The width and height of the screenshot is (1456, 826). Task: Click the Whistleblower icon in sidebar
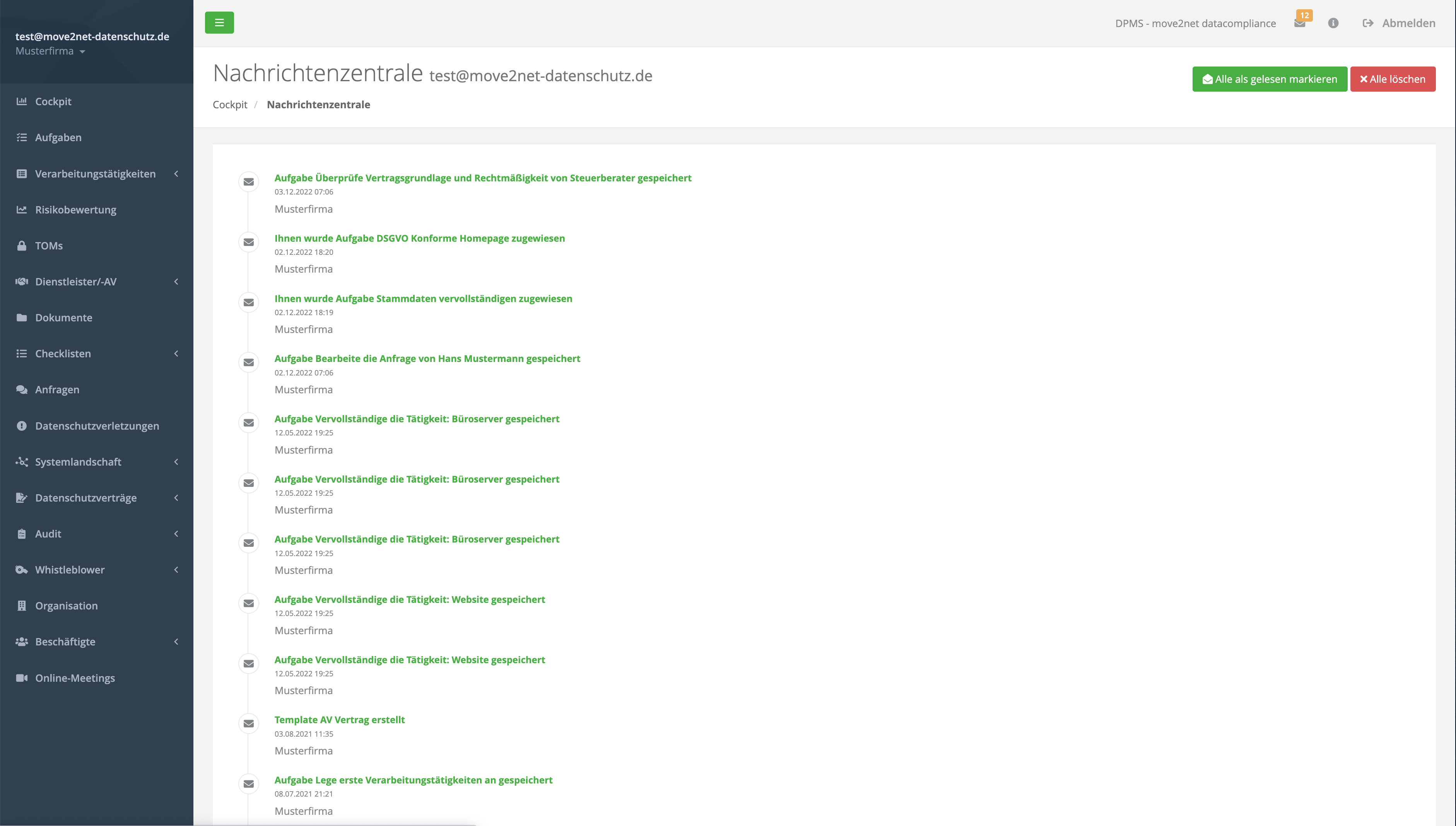[x=22, y=570]
